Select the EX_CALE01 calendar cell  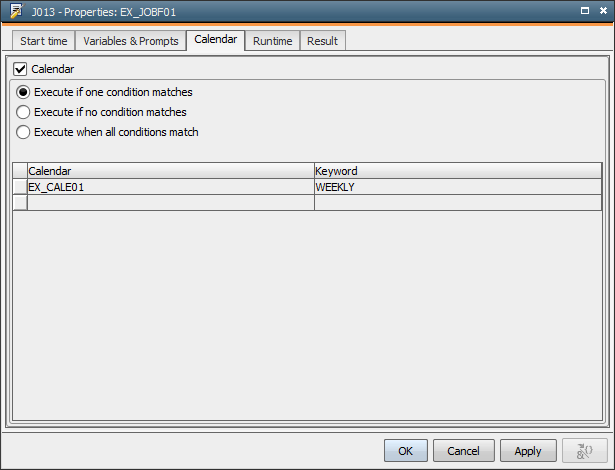click(x=170, y=187)
